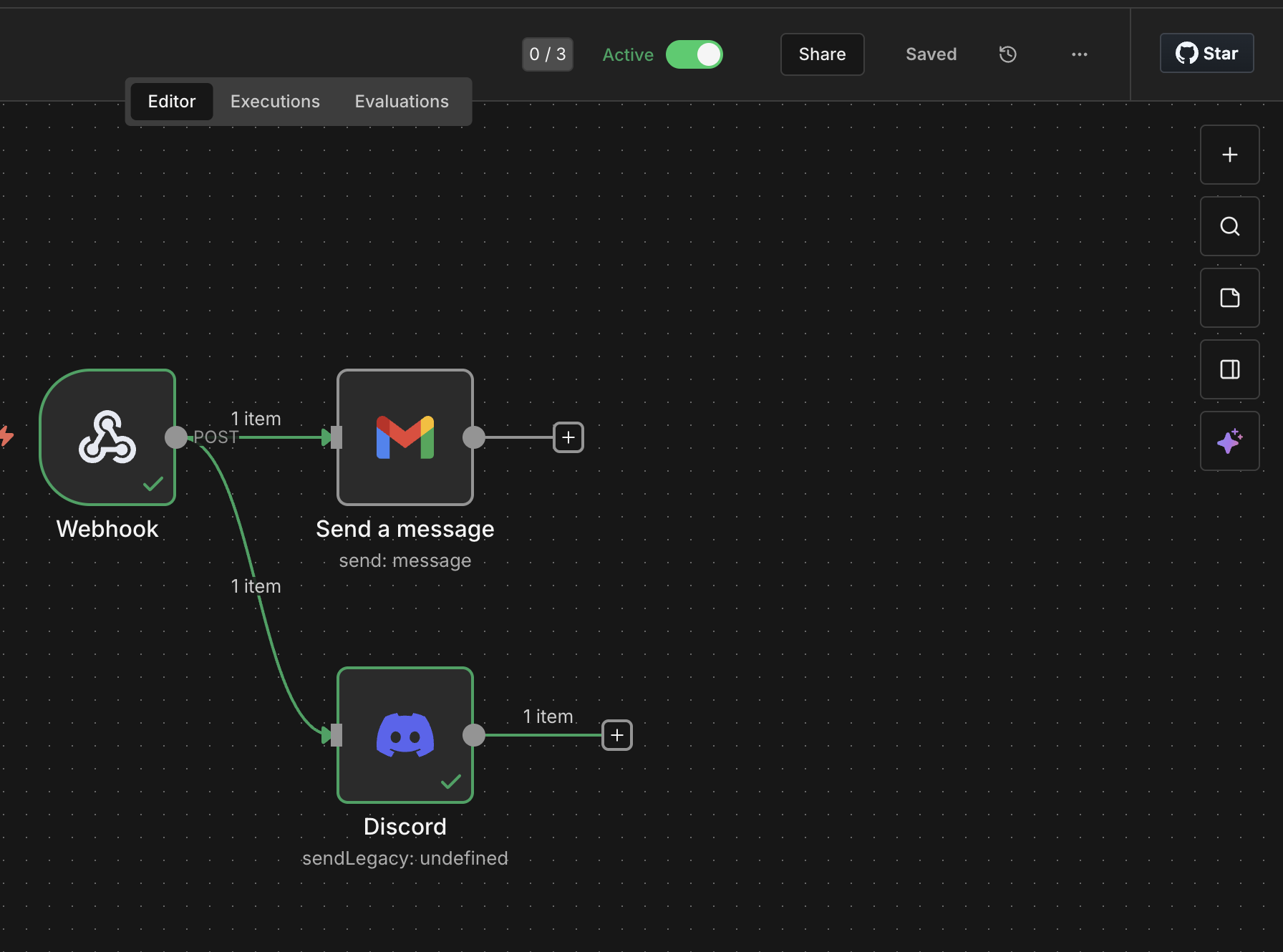1283x952 pixels.
Task: Select the Discord node
Action: 405,735
